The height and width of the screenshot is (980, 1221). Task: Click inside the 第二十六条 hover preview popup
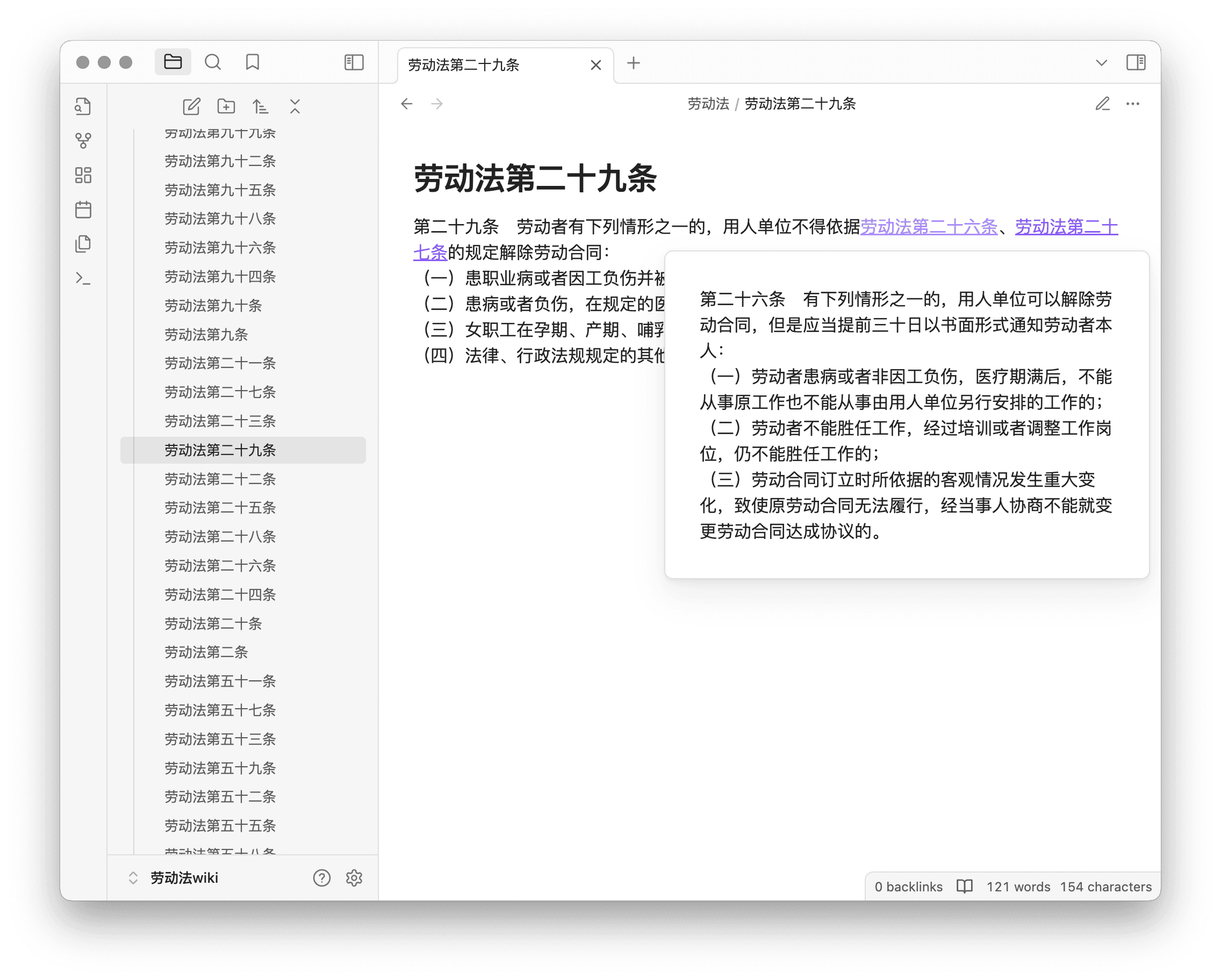point(907,414)
